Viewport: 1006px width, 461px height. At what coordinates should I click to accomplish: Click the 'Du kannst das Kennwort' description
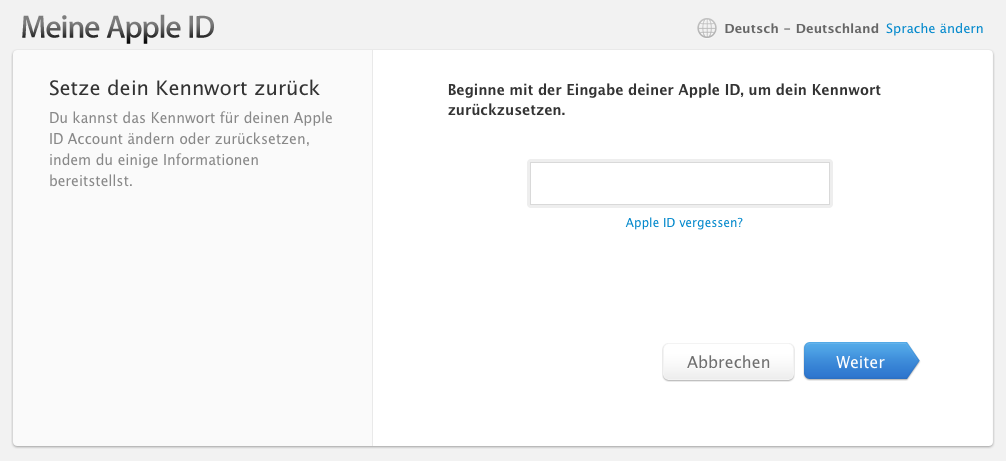click(191, 149)
